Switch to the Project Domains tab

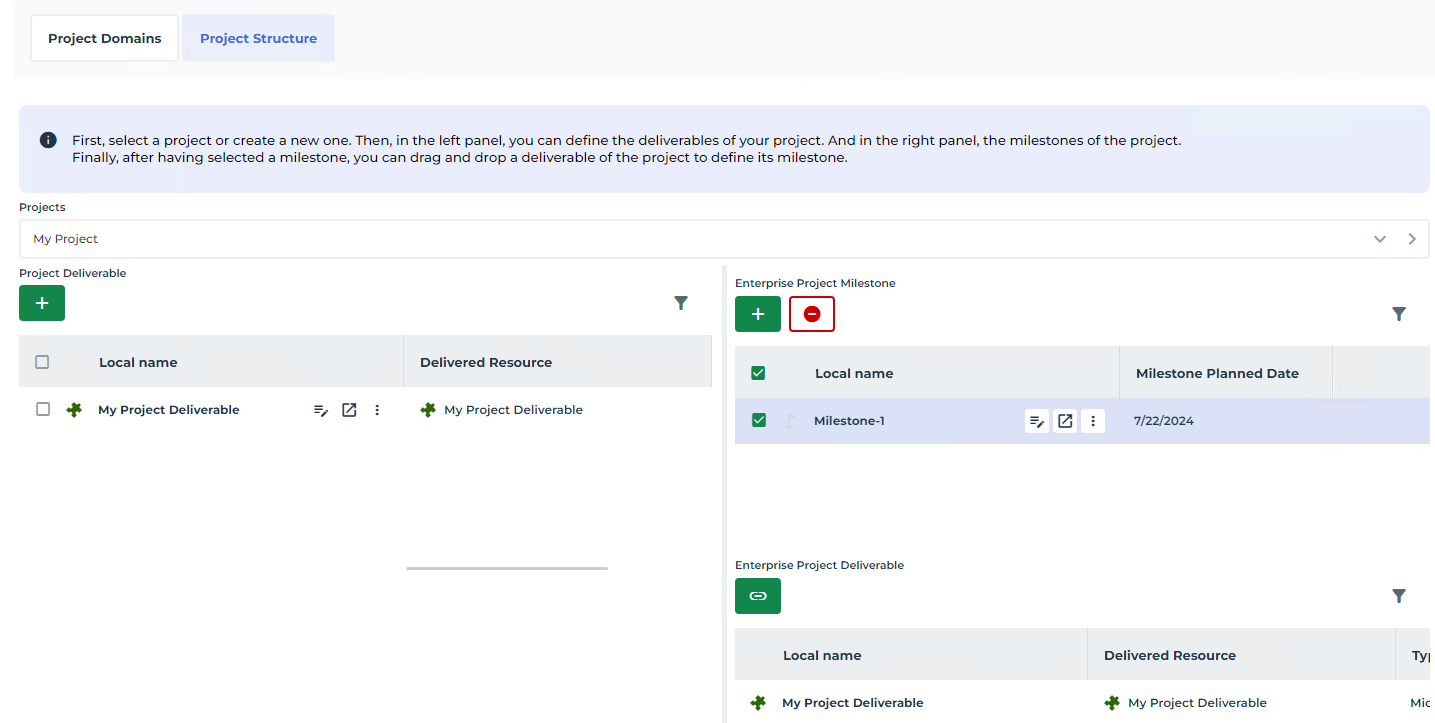pos(105,38)
